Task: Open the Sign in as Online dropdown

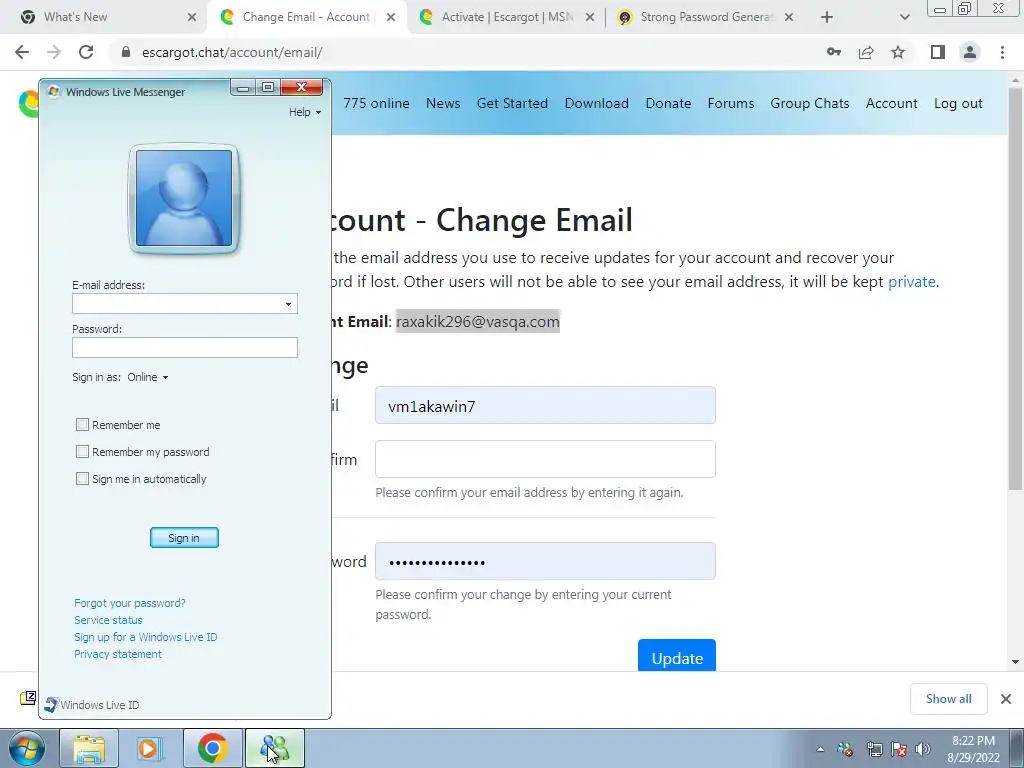Action: point(148,377)
